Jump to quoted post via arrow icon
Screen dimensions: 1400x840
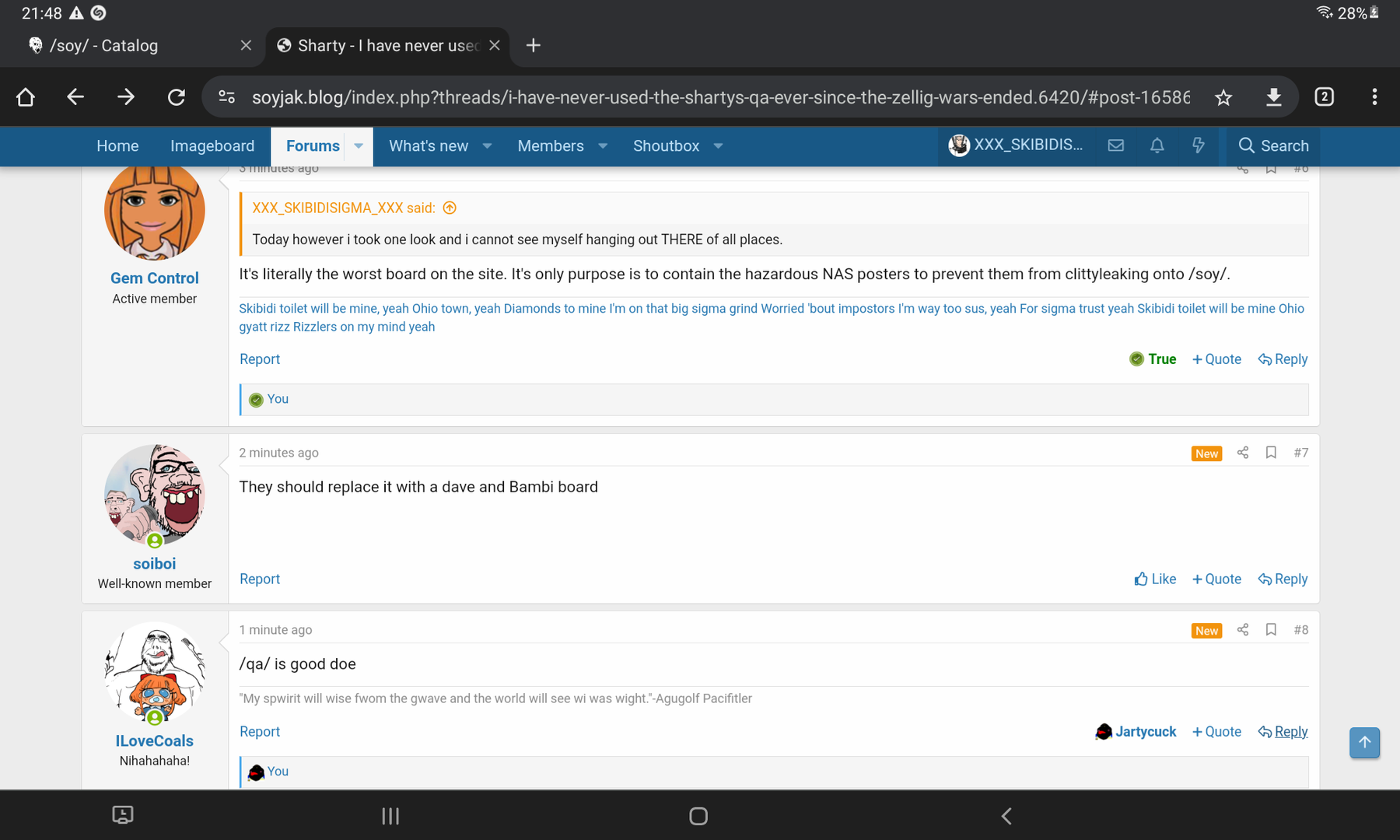(x=450, y=208)
